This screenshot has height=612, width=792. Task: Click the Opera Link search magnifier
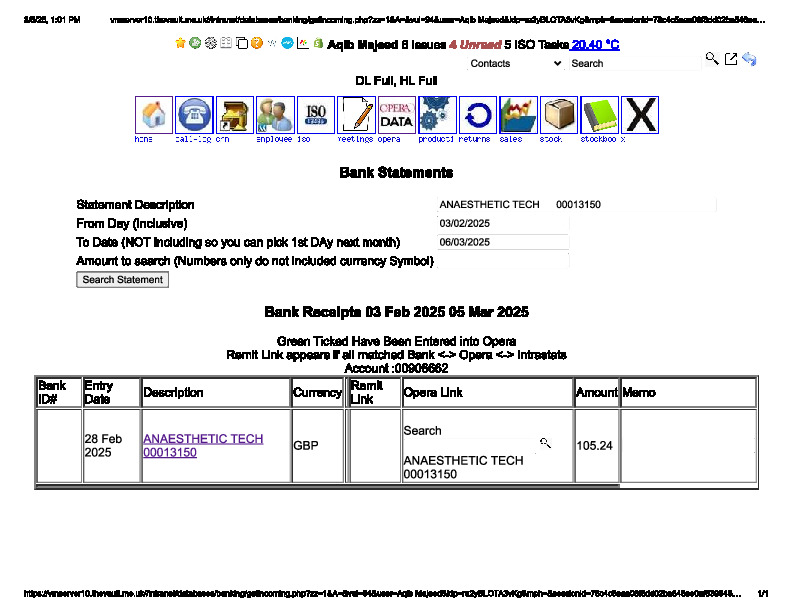click(545, 442)
